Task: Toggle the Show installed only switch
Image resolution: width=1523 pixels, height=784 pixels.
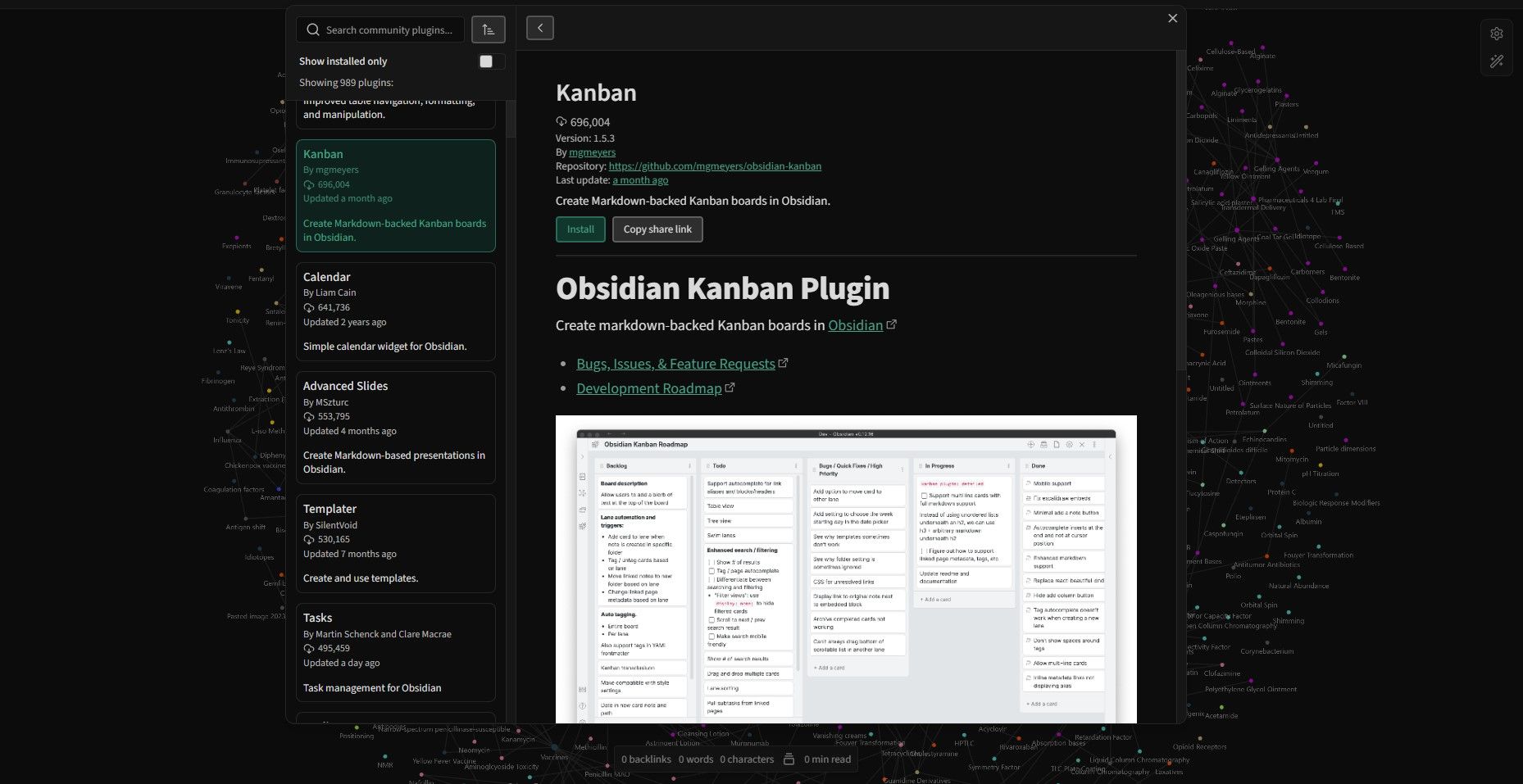Action: tap(491, 61)
